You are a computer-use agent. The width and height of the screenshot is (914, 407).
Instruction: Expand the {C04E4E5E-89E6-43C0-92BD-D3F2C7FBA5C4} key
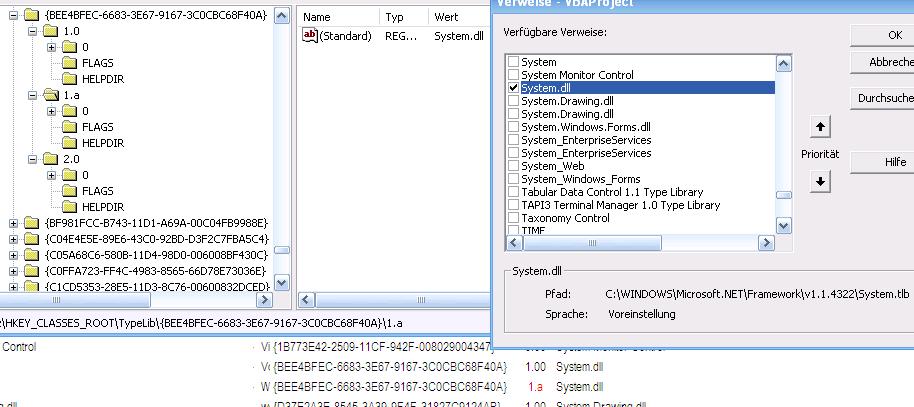13,239
